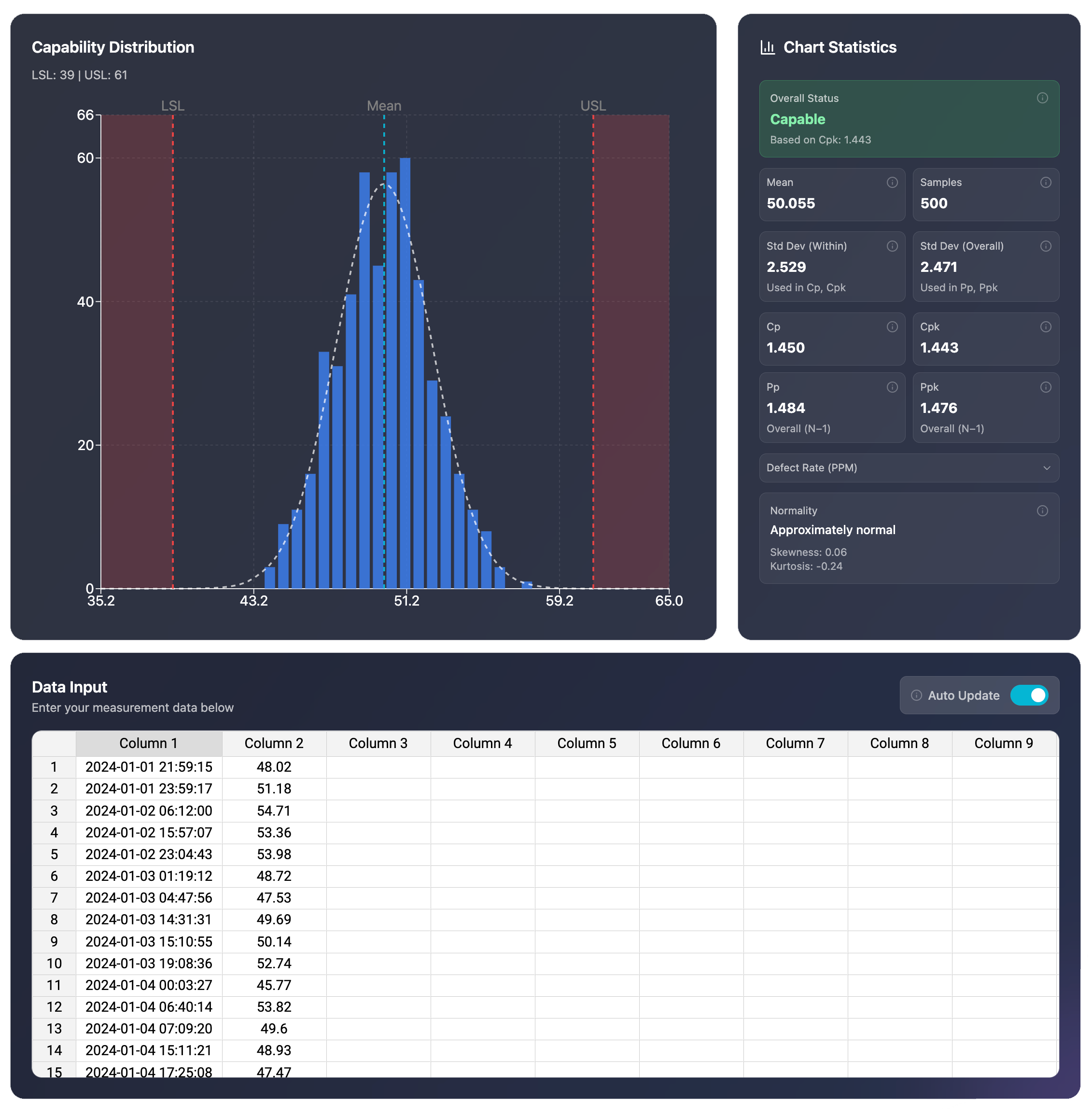Select row header number 10
1092x1117 pixels.
[x=54, y=963]
